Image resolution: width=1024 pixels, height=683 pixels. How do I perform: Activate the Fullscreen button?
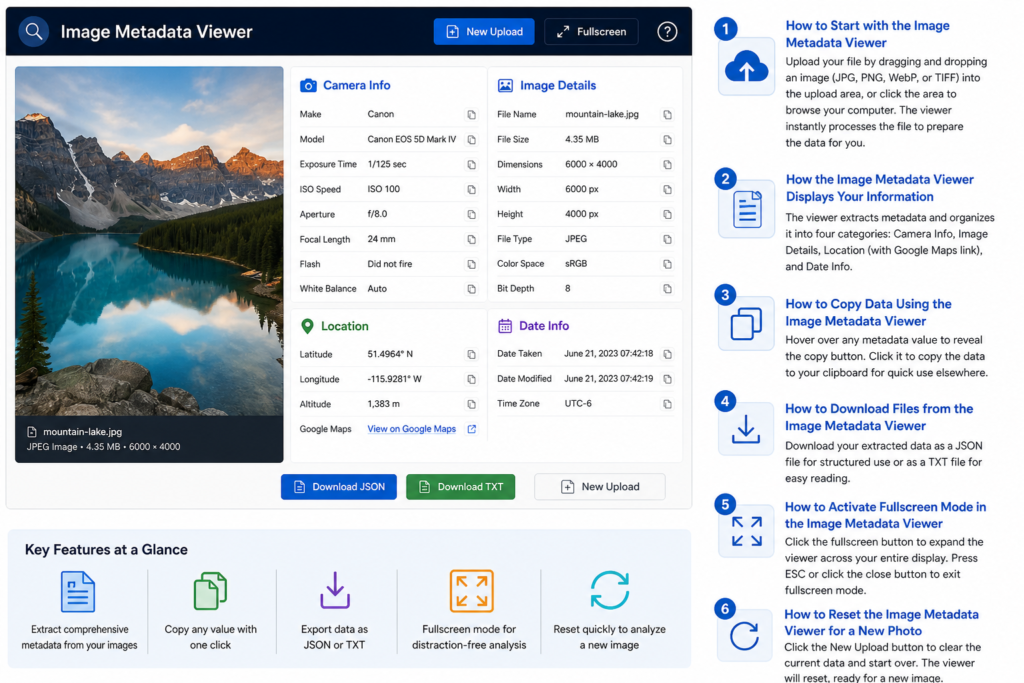(x=591, y=31)
